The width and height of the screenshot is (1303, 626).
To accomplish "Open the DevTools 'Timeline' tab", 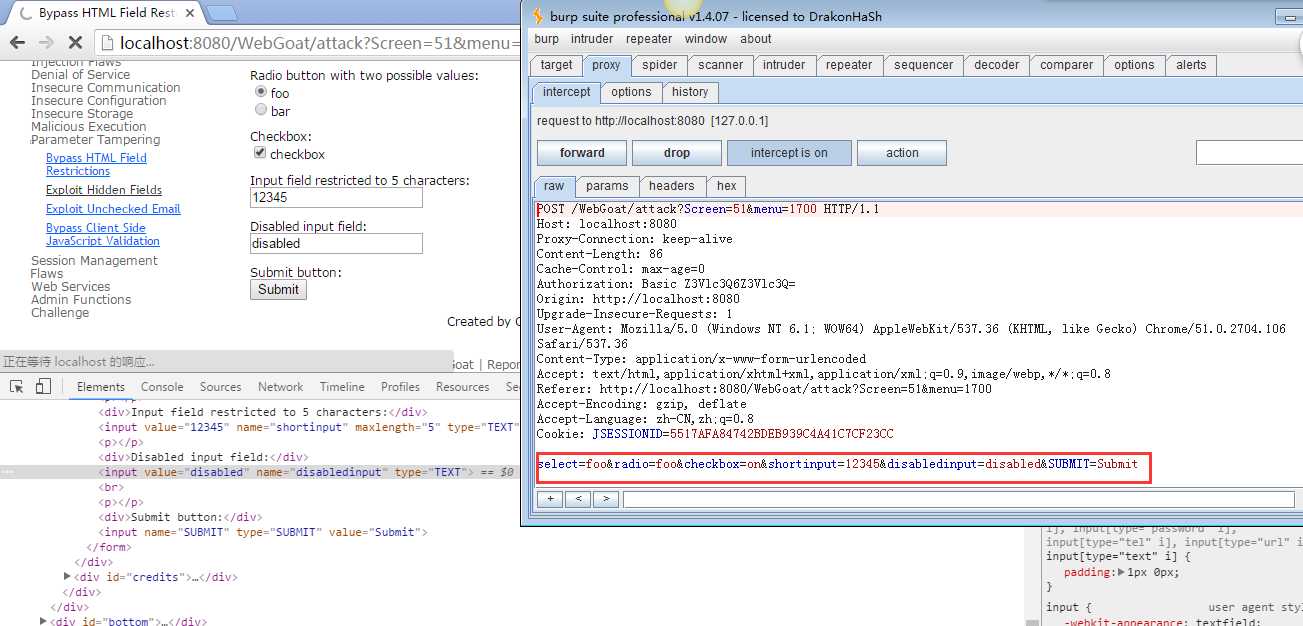I will 342,387.
